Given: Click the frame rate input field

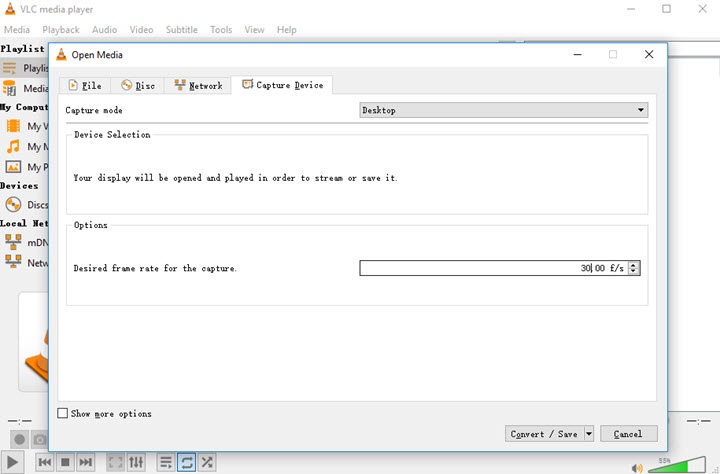Looking at the screenshot, I should (x=494, y=268).
